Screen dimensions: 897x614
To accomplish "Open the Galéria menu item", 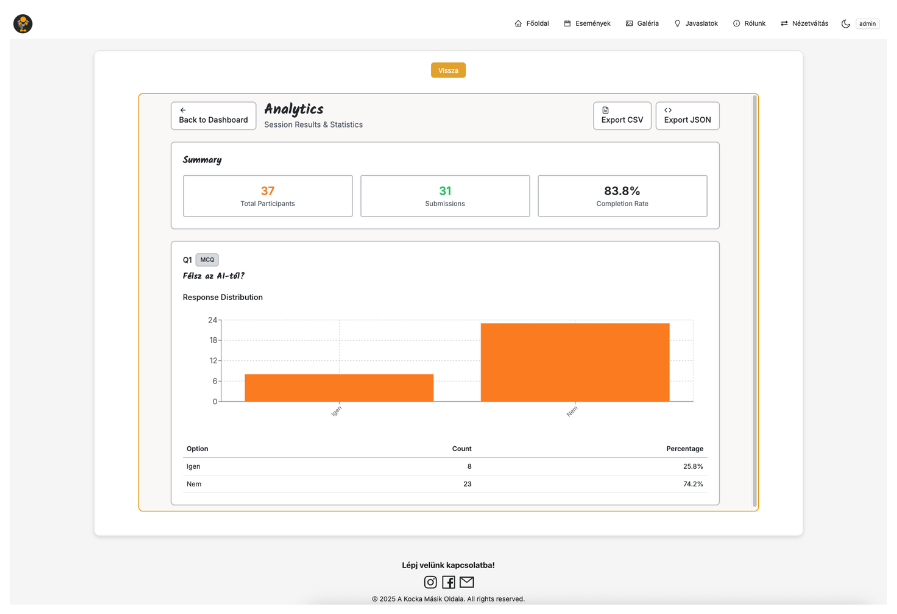I will [x=648, y=23].
